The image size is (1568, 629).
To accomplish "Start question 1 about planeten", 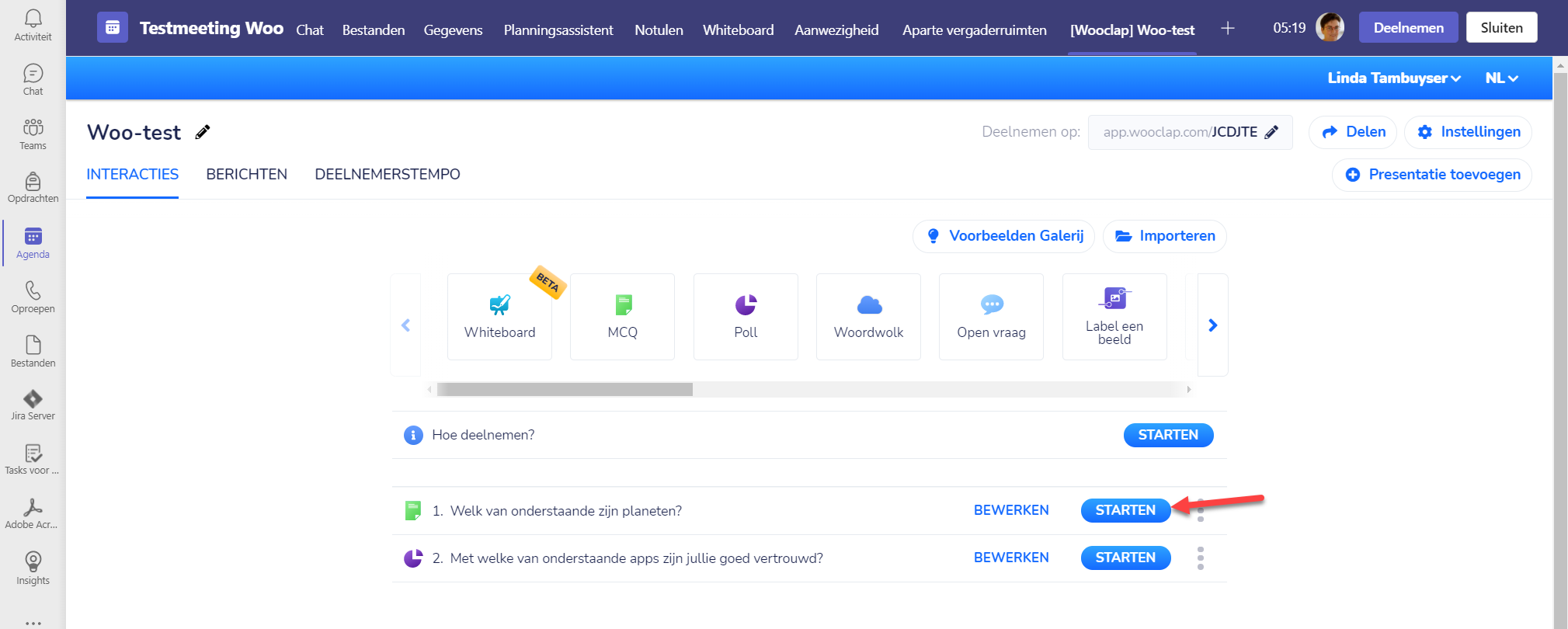I will click(x=1125, y=510).
